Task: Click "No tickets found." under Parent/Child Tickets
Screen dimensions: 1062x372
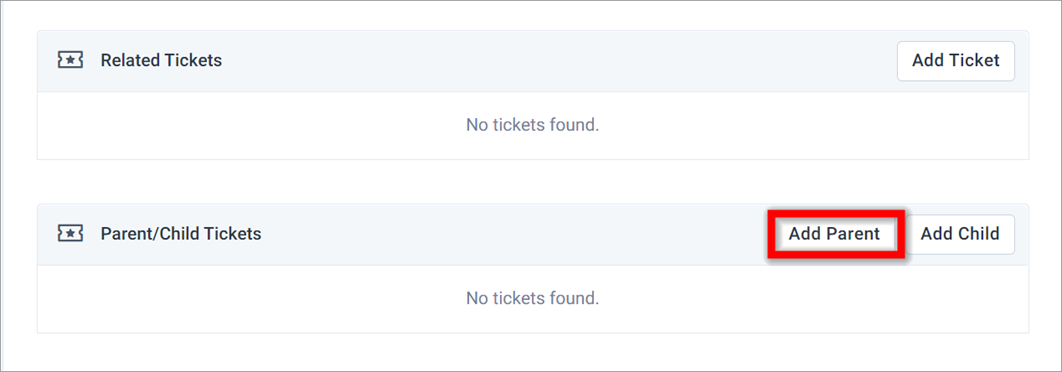Action: (532, 297)
